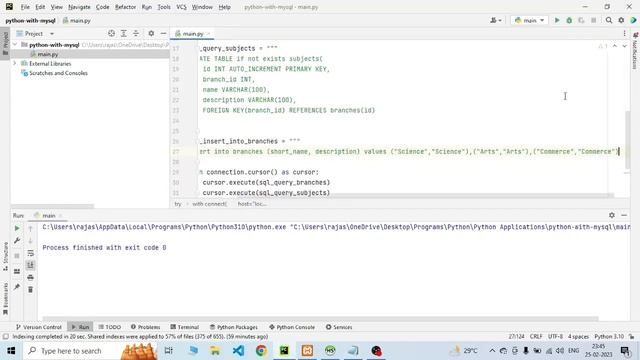Viewport: 640px width, 360px height.
Task: Go to previous highlighted error arrow
Action: click(x=614, y=46)
